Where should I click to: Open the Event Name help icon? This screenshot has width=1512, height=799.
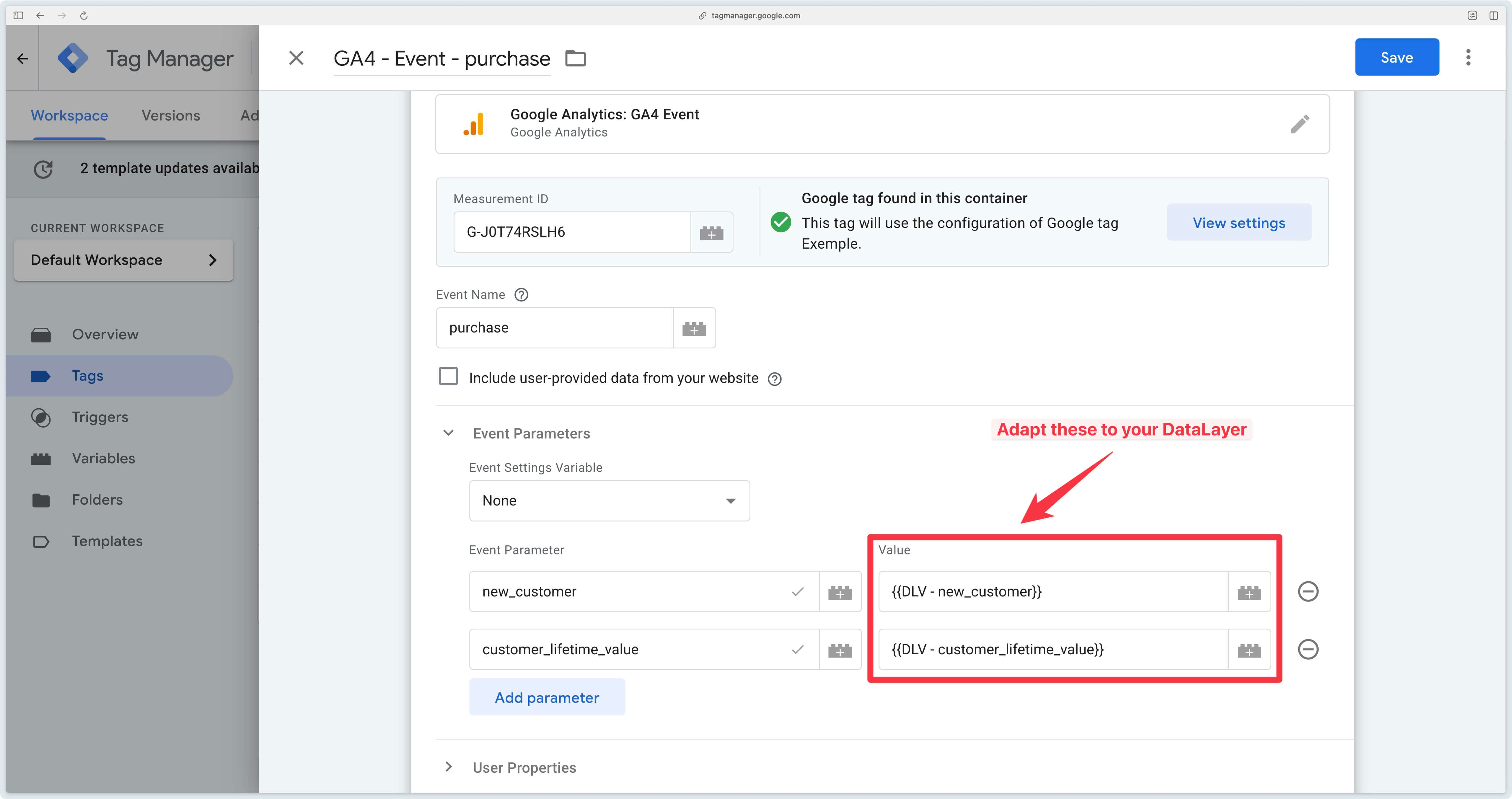click(x=521, y=295)
